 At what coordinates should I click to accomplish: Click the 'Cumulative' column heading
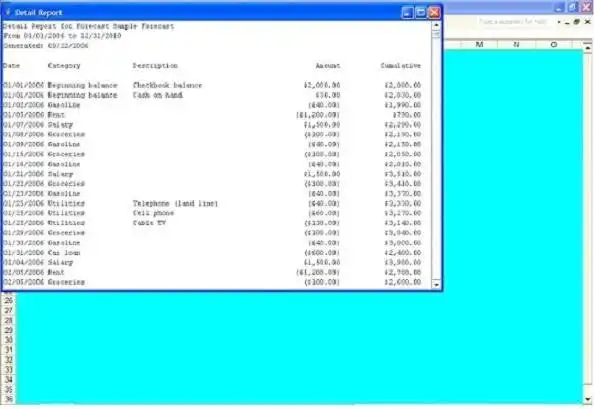coord(400,66)
